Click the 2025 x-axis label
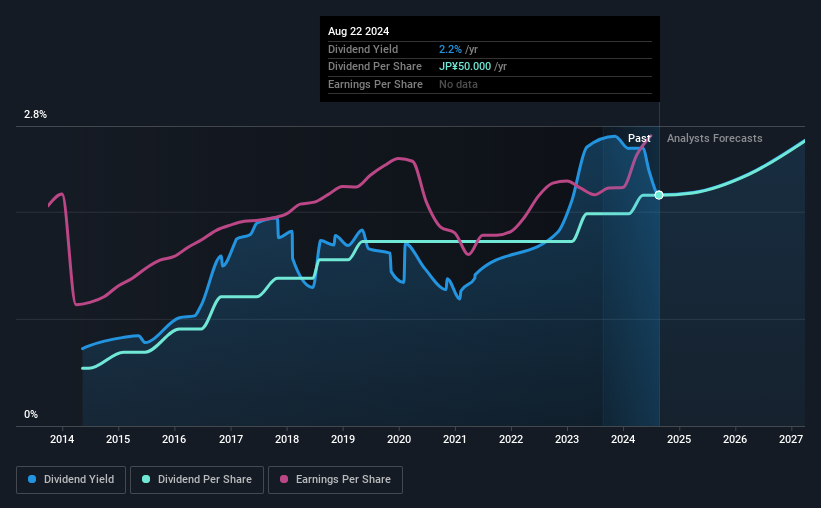This screenshot has height=508, width=821. (x=679, y=439)
